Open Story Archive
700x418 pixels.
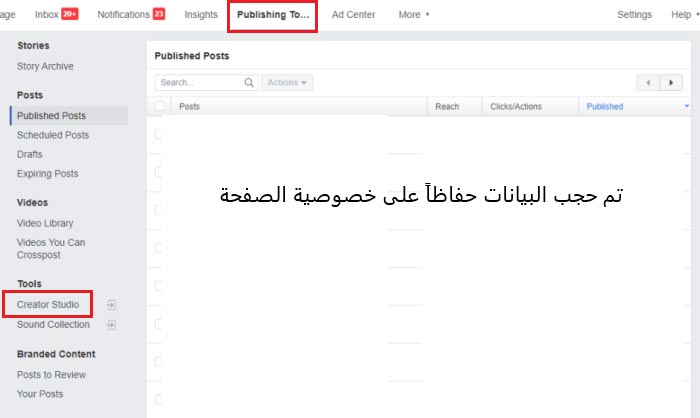(x=45, y=67)
